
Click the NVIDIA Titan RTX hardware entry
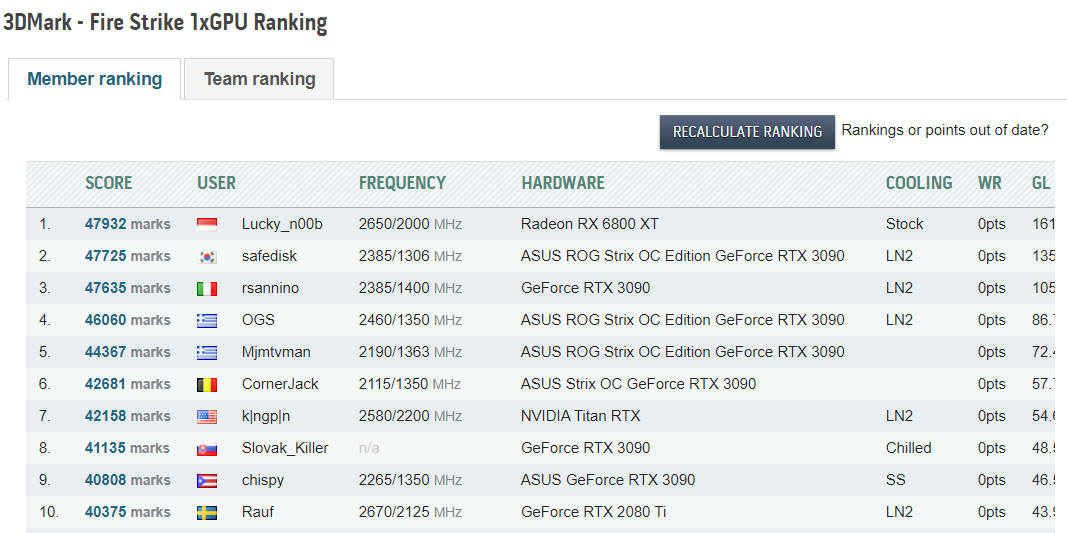[580, 416]
